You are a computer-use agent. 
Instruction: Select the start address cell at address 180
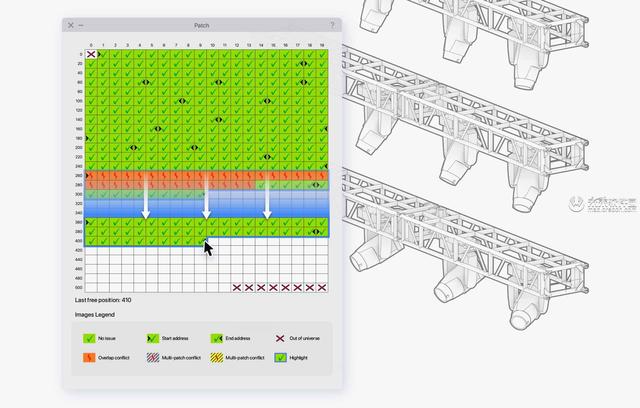[x=91, y=138]
